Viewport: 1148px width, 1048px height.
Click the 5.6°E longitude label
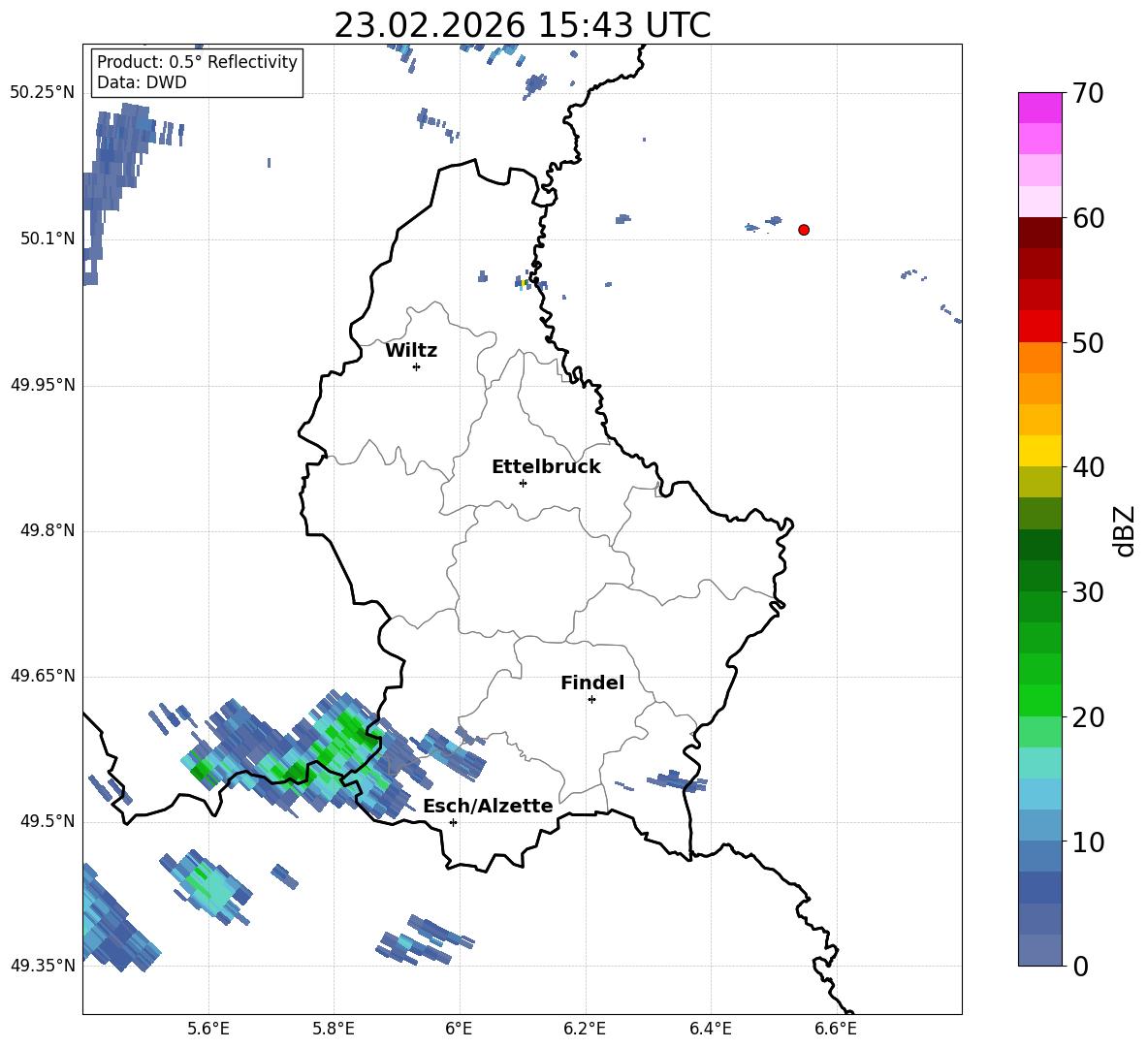pyautogui.click(x=208, y=1029)
